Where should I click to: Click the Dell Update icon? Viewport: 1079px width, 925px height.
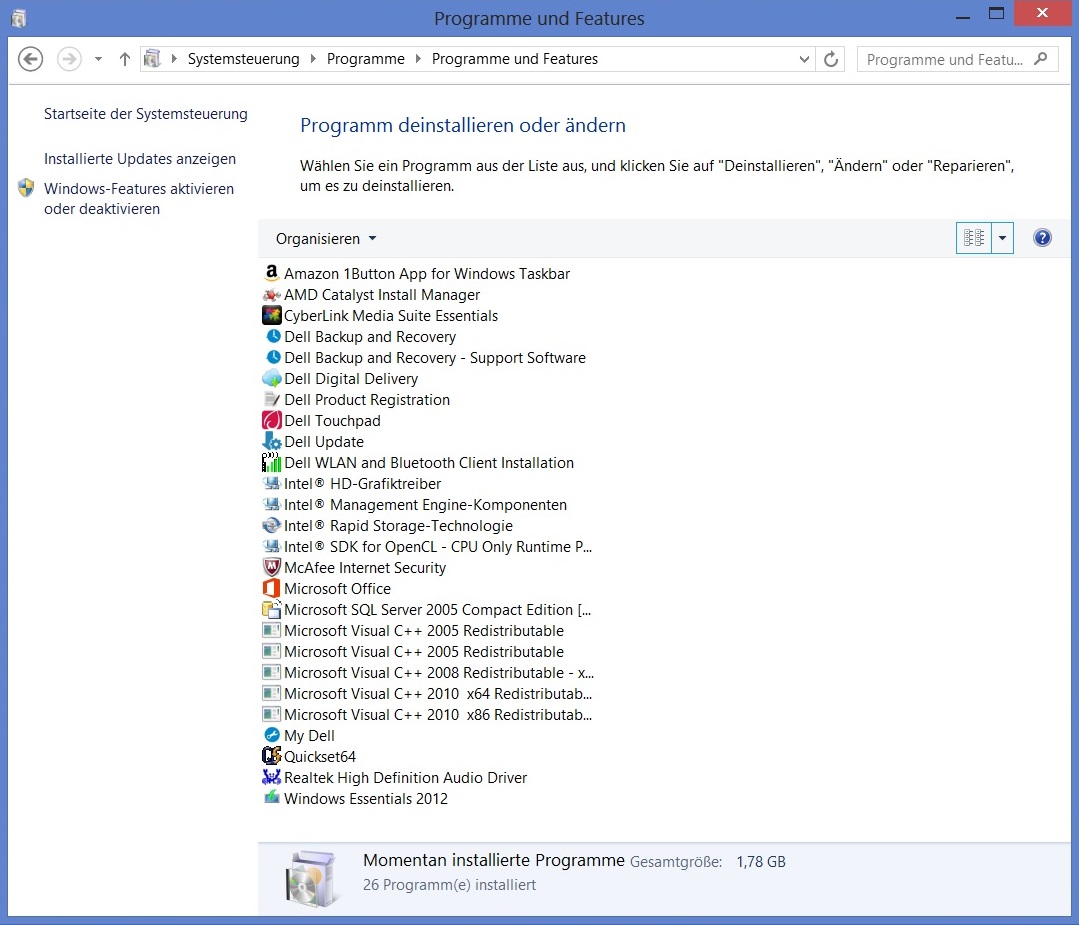pyautogui.click(x=272, y=441)
